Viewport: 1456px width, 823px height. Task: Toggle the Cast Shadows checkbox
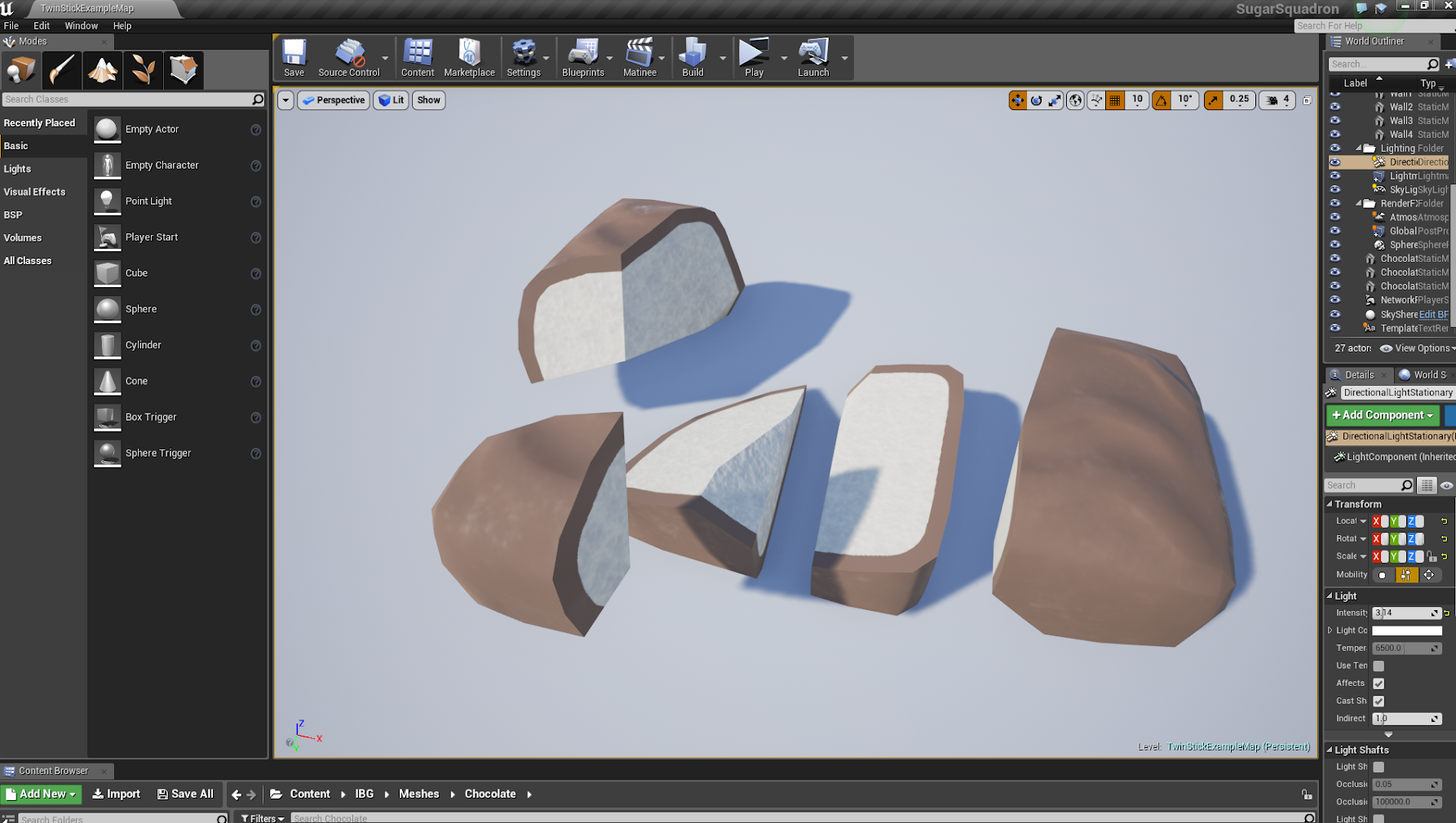1379,701
